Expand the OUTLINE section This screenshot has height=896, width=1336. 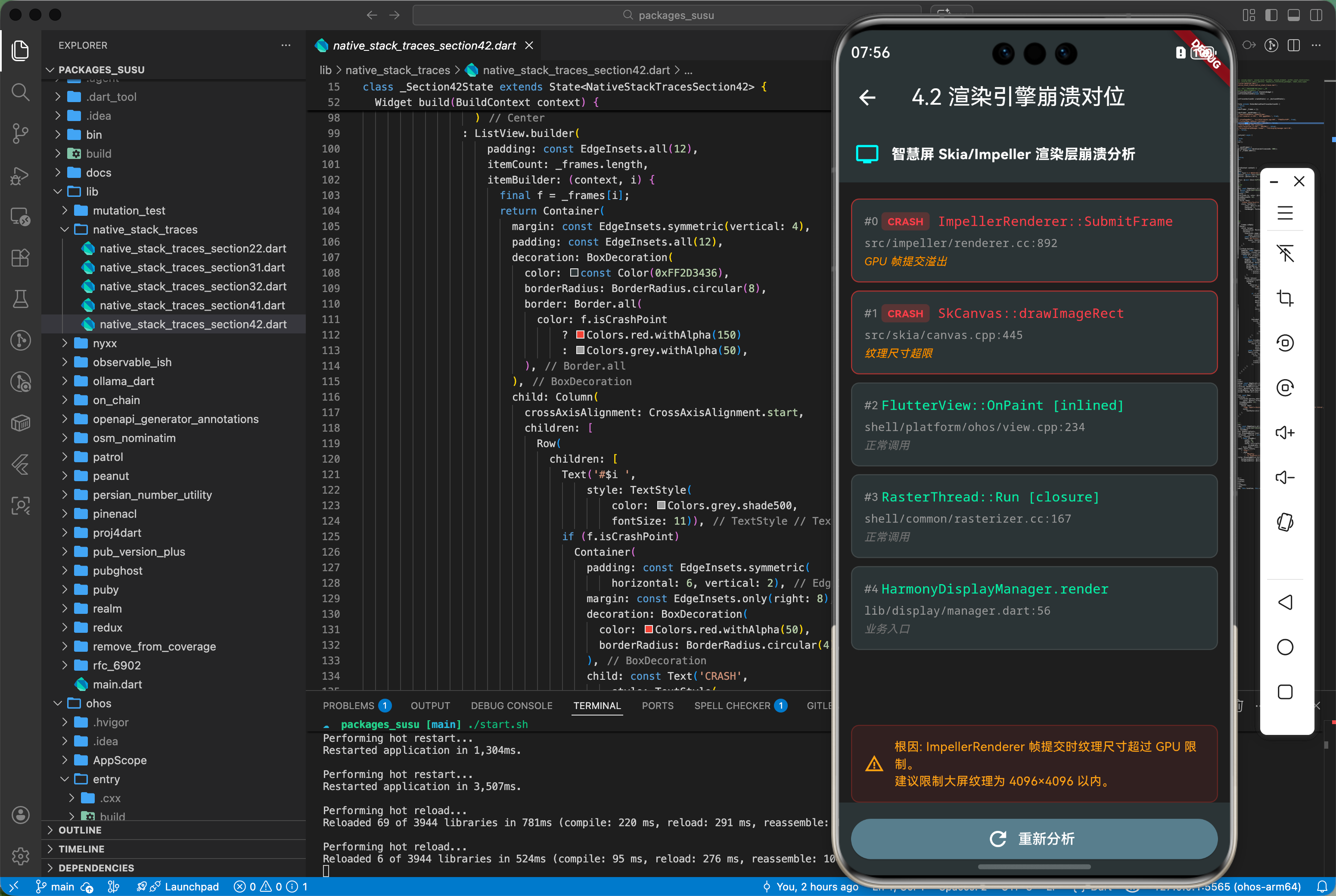tap(80, 830)
